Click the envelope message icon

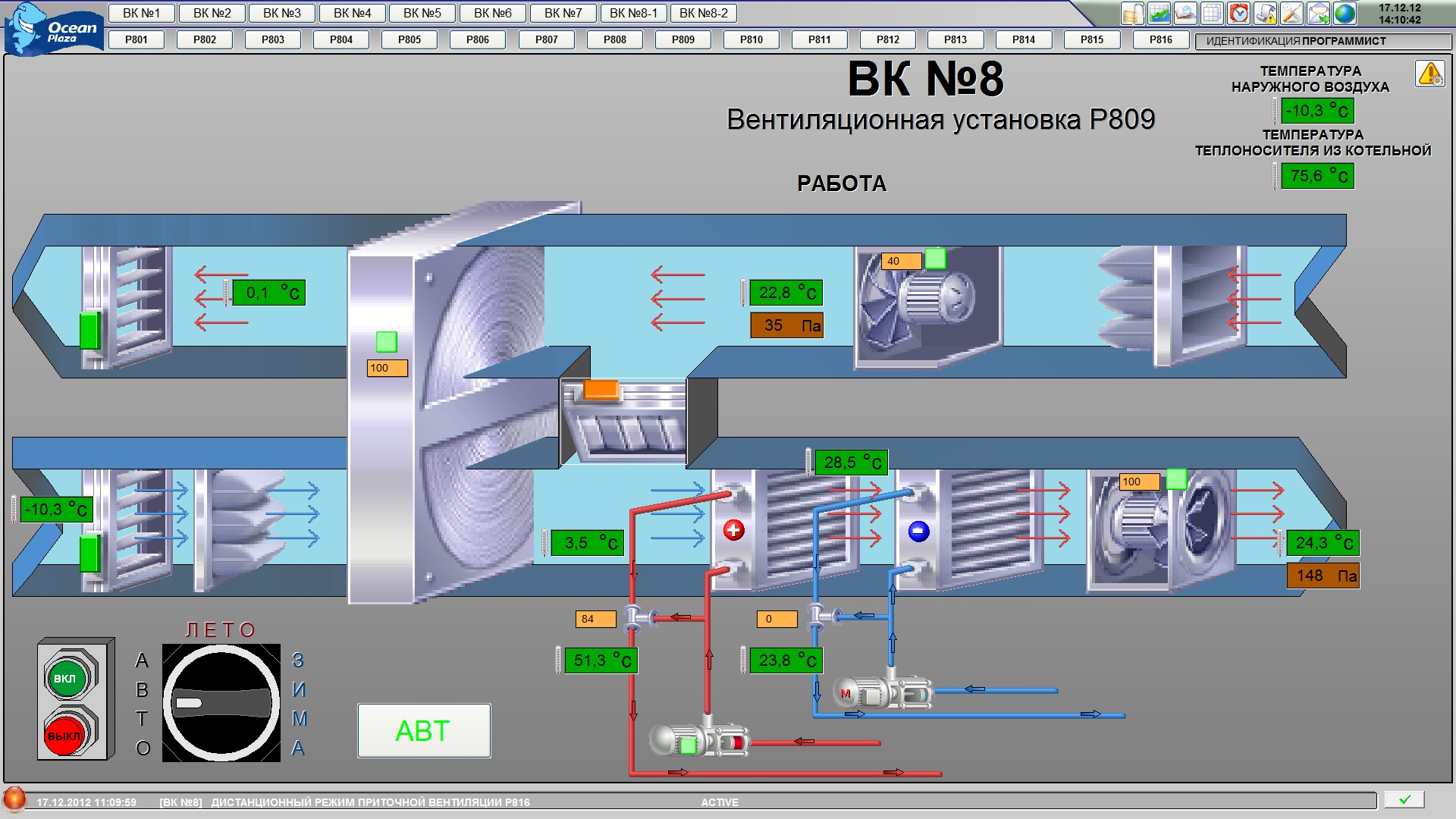tap(1318, 14)
